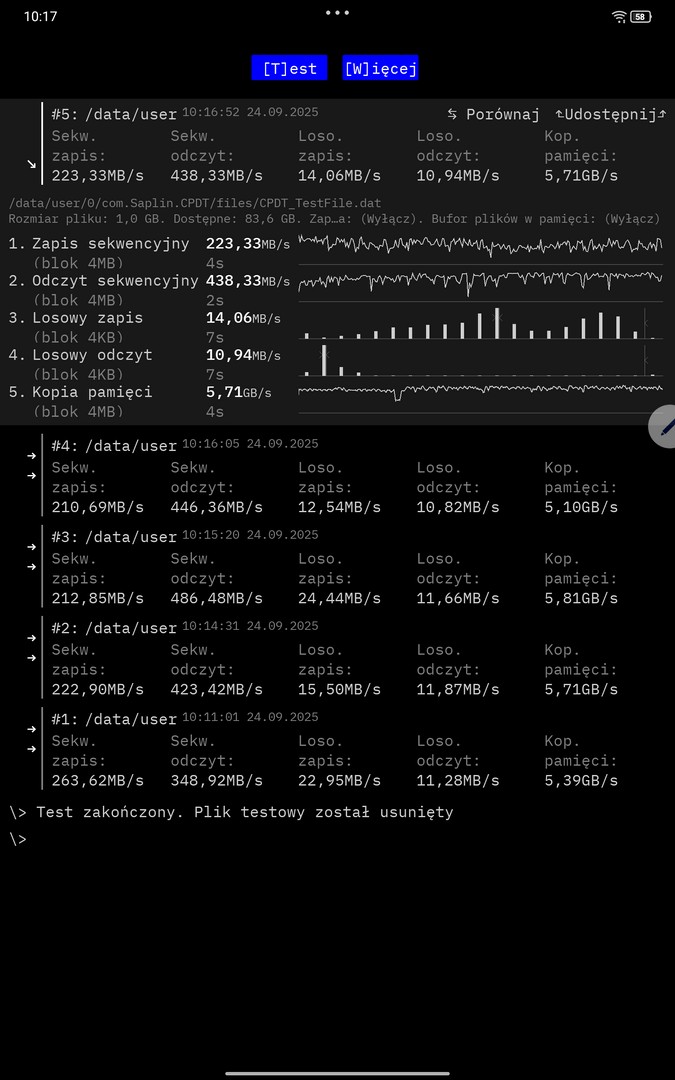Screen dimensions: 675x1080
Task: Expand test #1 result details
Action: [31, 738]
